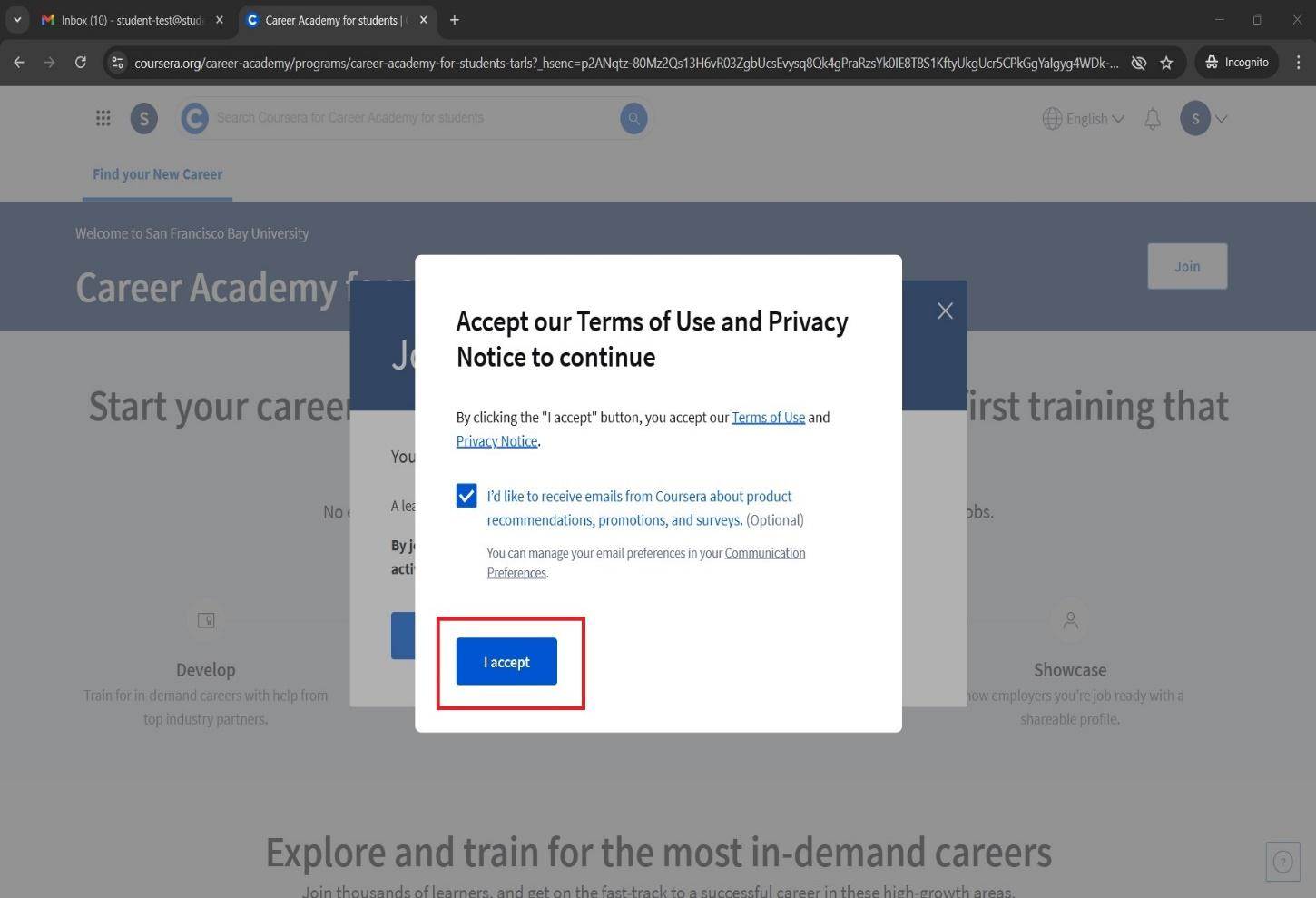Bookmark this page with the star
Screen dimensions: 1316x898
(1166, 63)
